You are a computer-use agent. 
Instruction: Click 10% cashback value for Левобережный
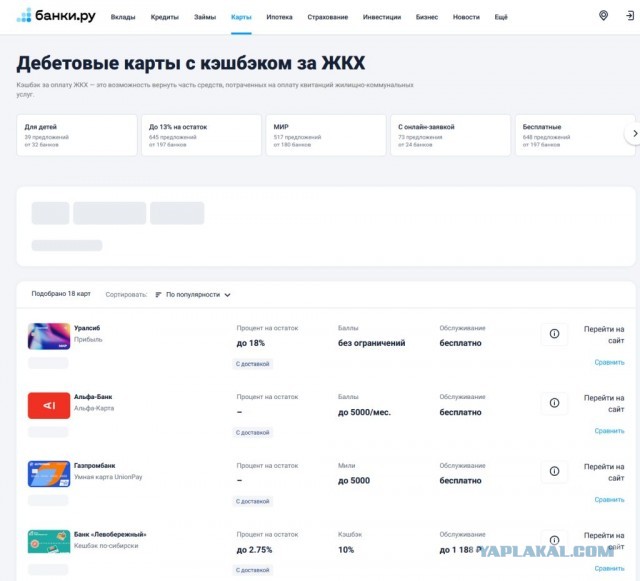point(346,550)
